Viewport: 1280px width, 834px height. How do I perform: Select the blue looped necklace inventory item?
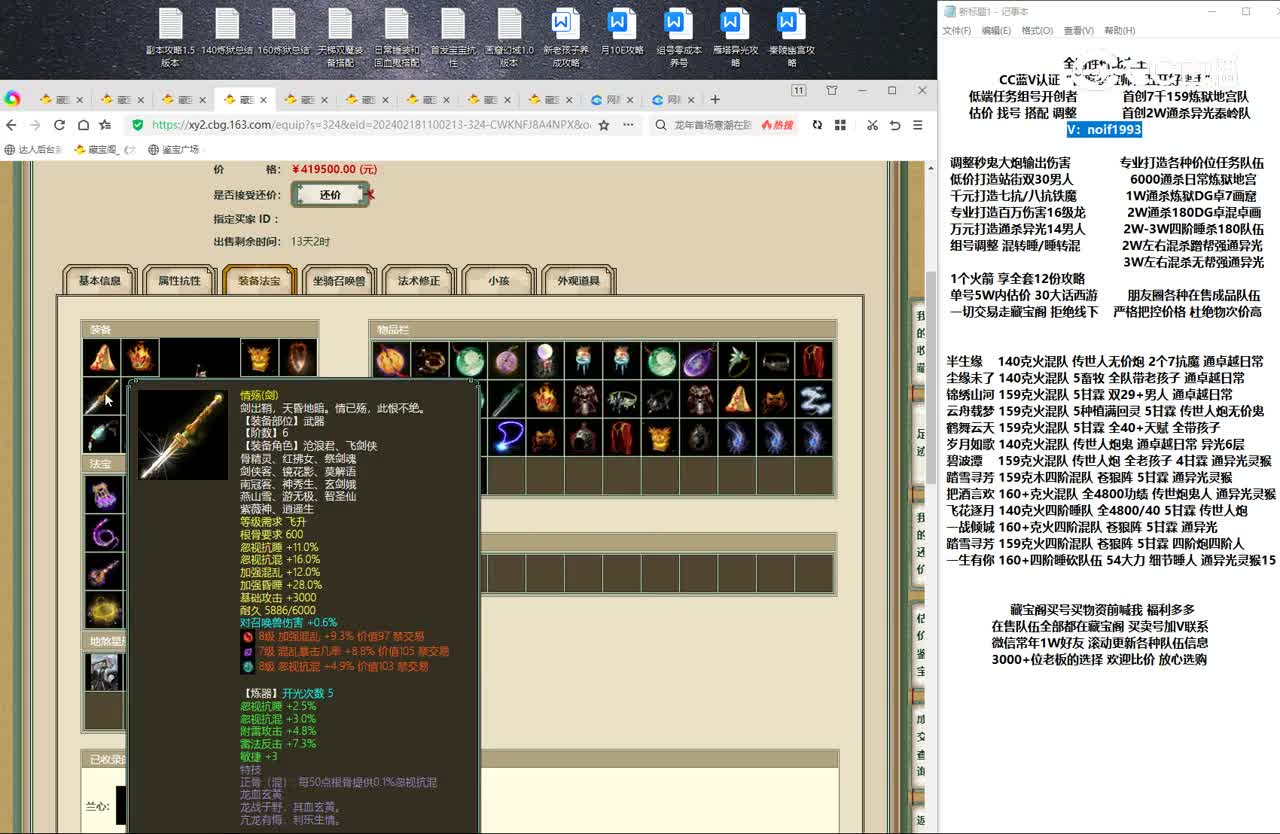tap(507, 437)
